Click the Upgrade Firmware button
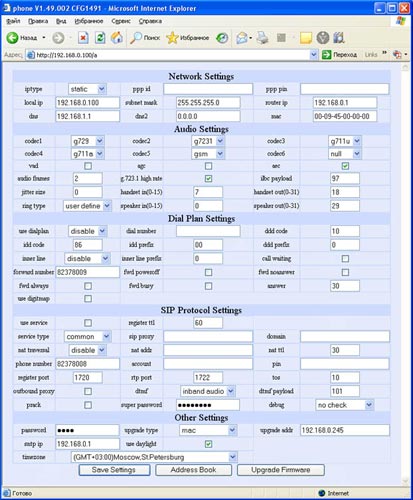This screenshot has width=413, height=500. tap(281, 470)
